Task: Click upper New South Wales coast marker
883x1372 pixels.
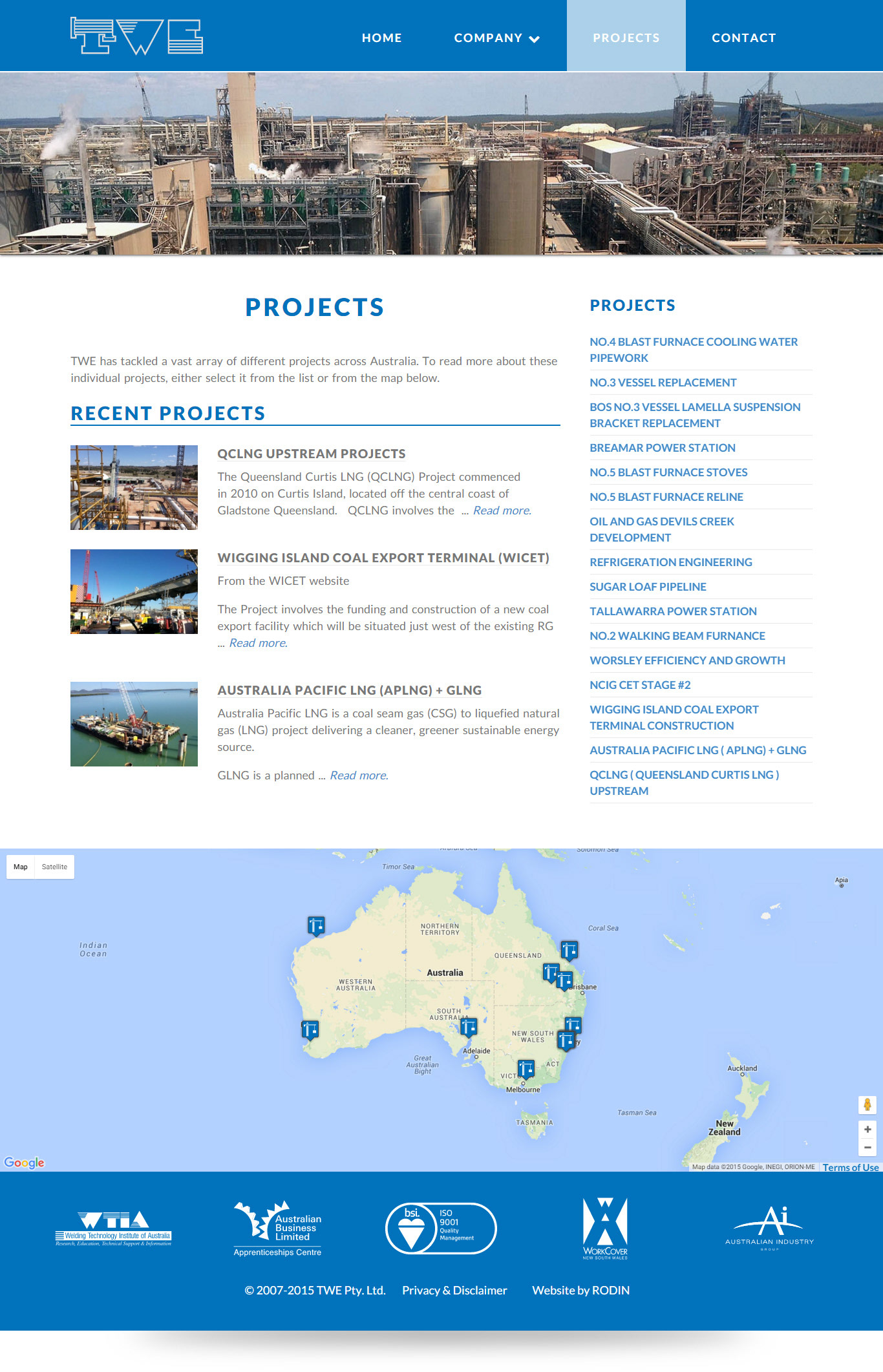Action: coord(573,1025)
